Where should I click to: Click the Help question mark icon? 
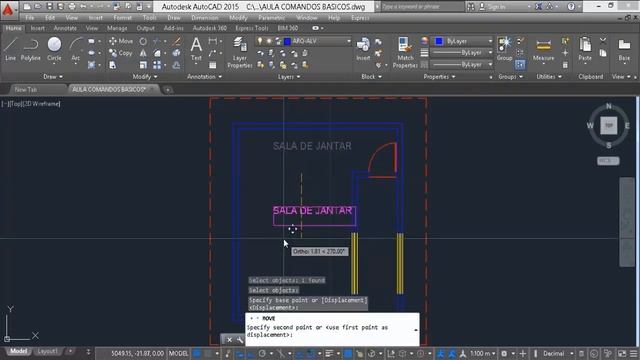pos(571,7)
